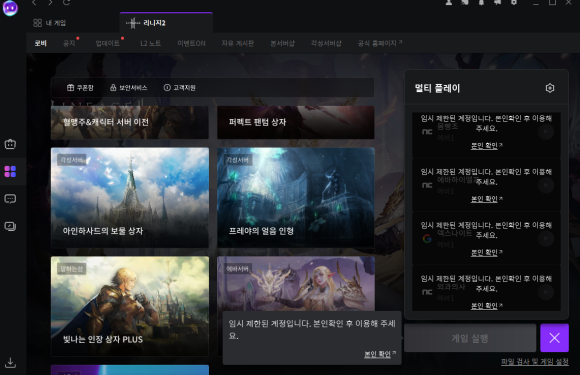Click 본인 확인 link in first account row

(486, 146)
